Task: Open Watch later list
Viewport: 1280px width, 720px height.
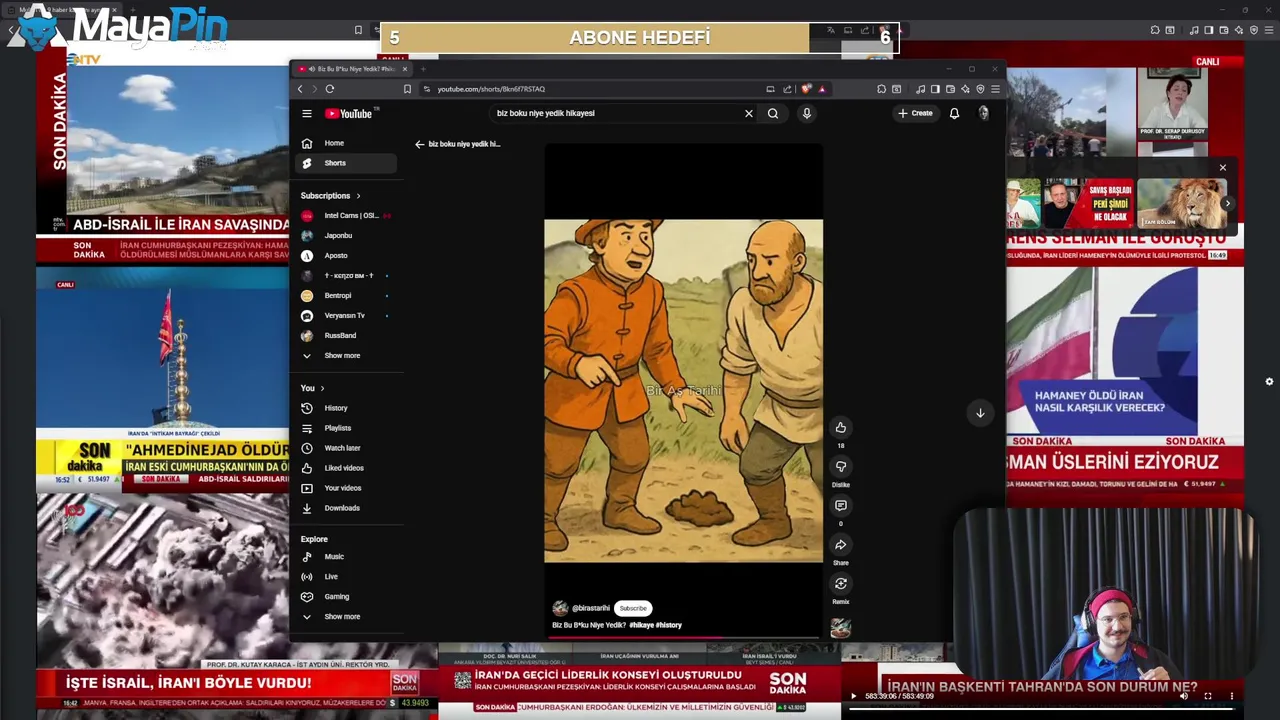Action: point(346,448)
